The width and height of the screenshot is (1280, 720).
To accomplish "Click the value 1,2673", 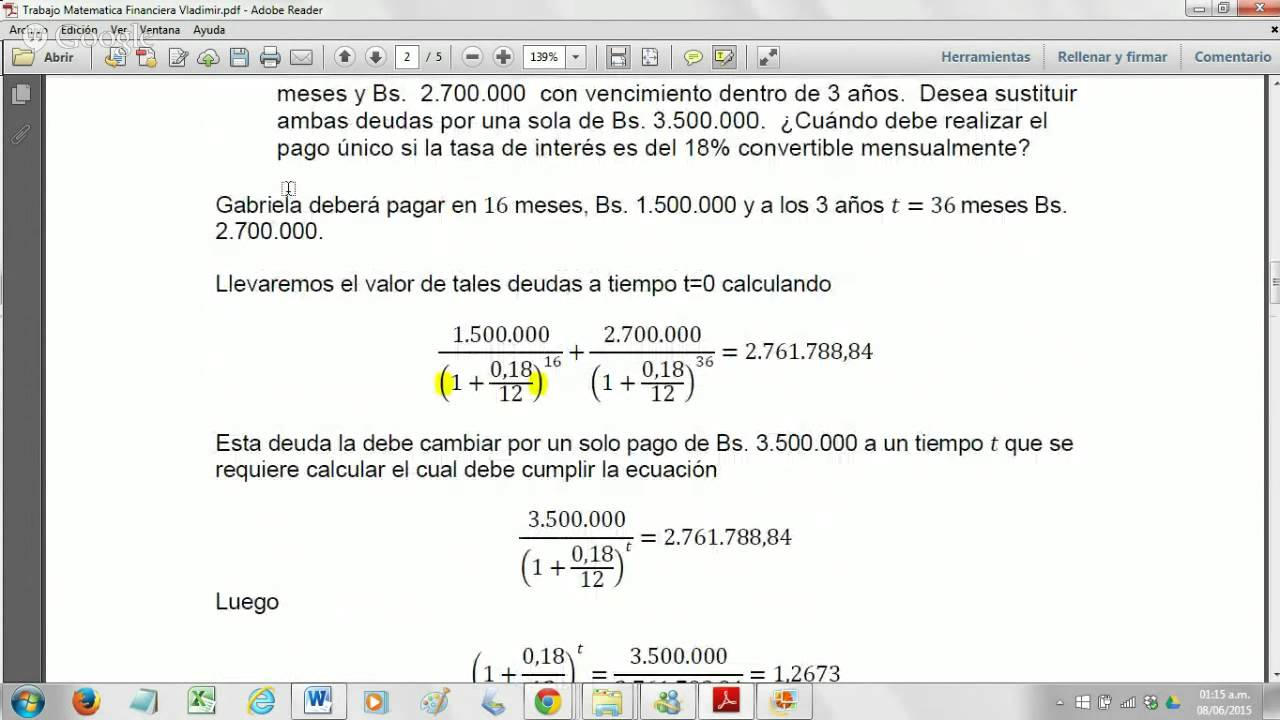I will tap(807, 673).
